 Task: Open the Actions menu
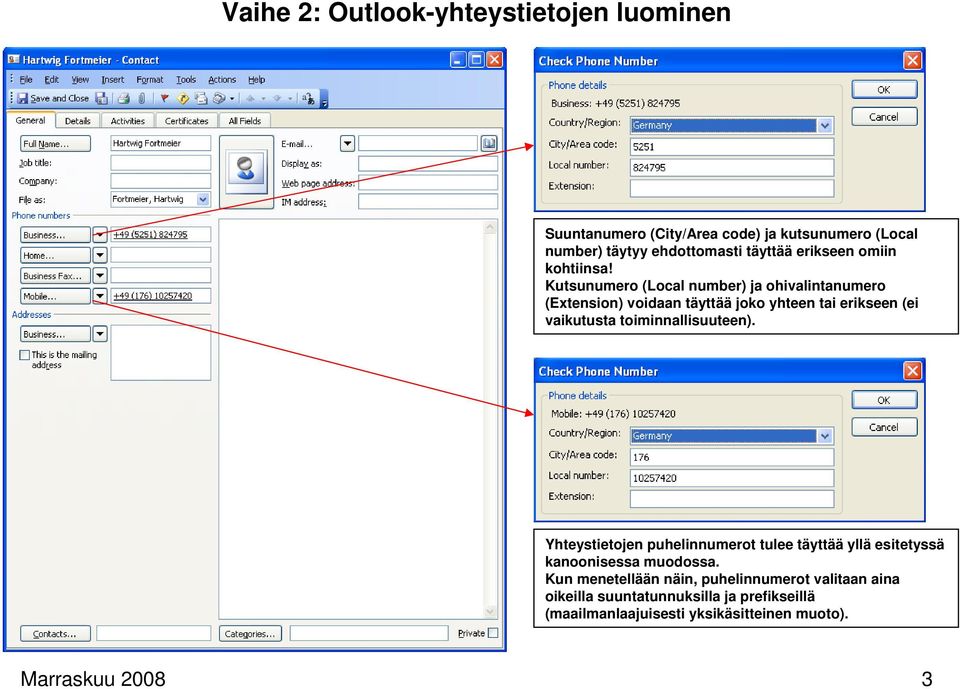tap(222, 80)
